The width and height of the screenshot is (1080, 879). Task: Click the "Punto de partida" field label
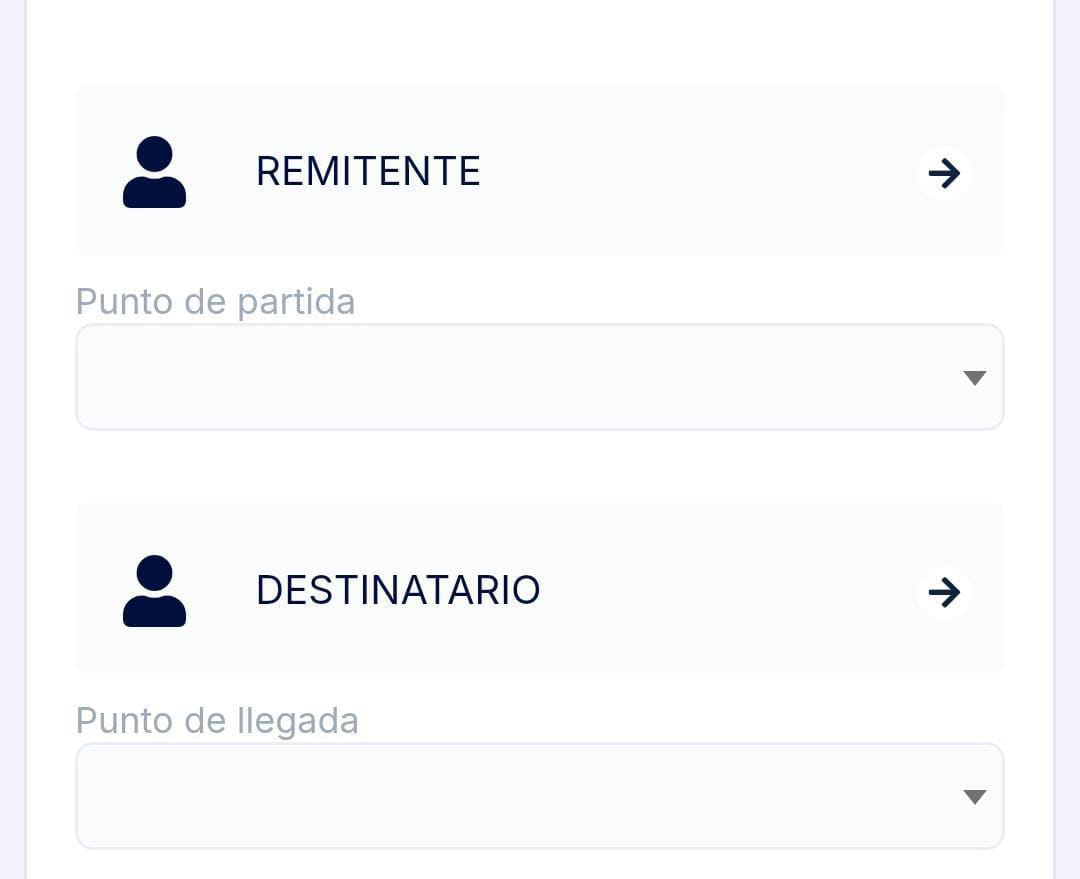coord(215,301)
